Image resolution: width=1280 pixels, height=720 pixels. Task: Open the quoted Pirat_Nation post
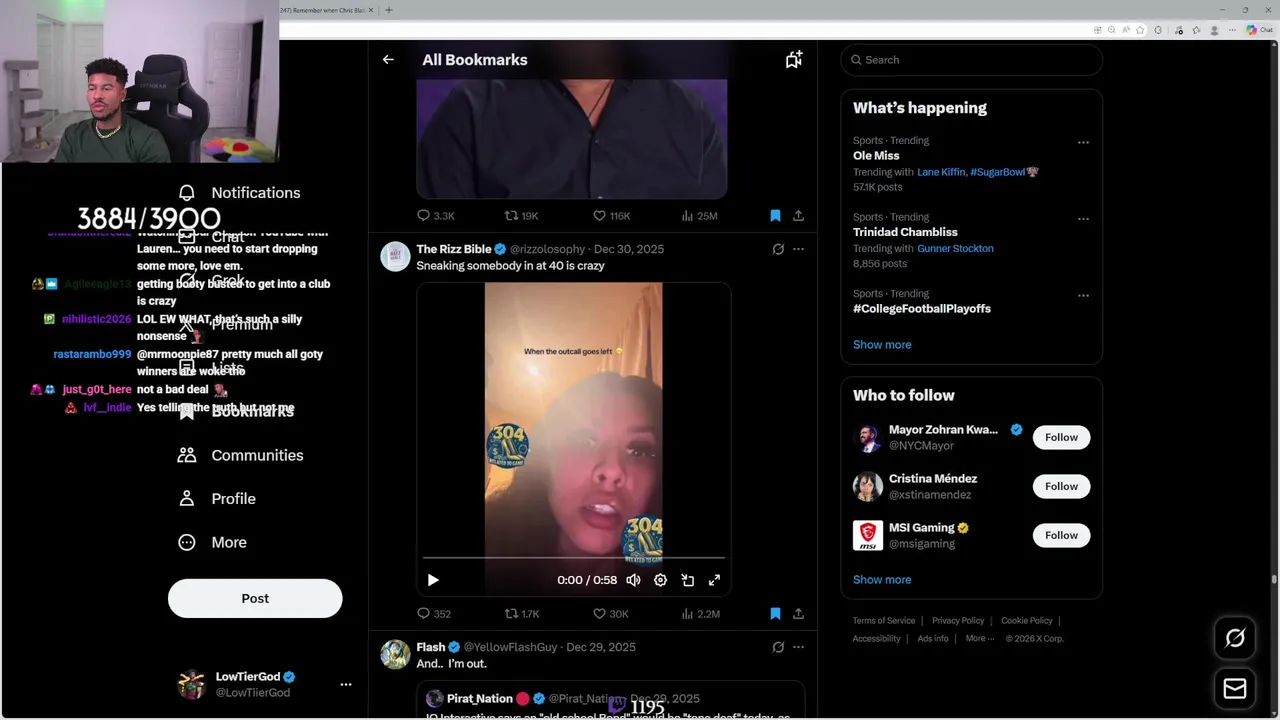[611, 700]
